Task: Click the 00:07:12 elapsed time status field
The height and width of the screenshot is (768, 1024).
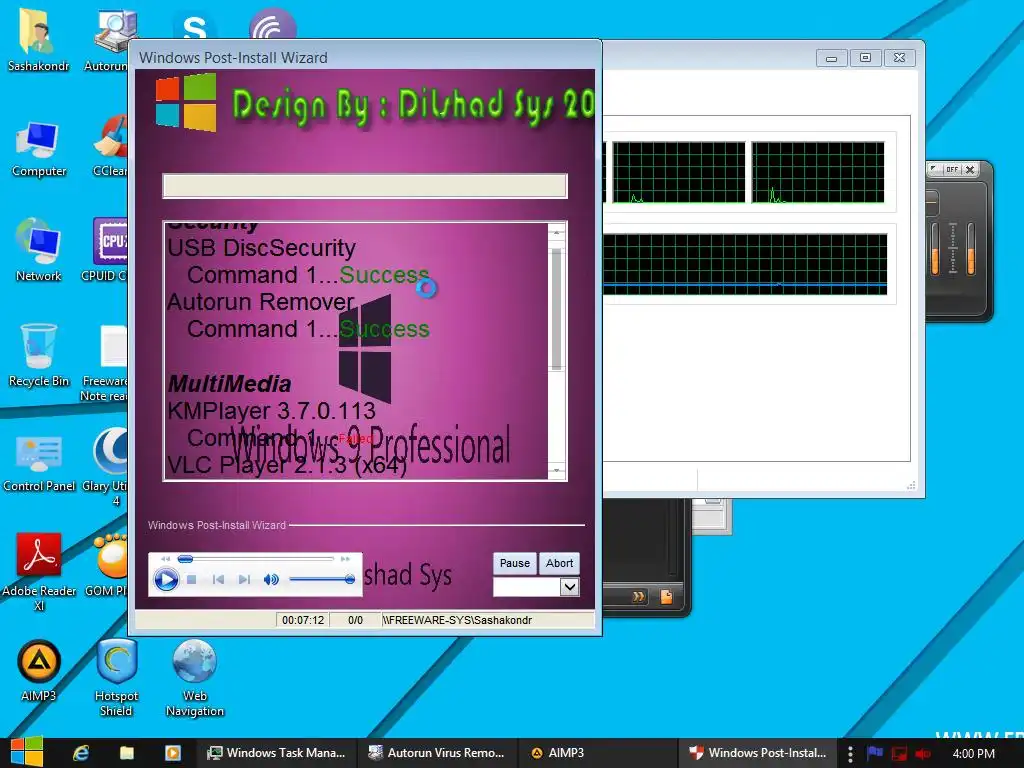Action: (x=303, y=620)
